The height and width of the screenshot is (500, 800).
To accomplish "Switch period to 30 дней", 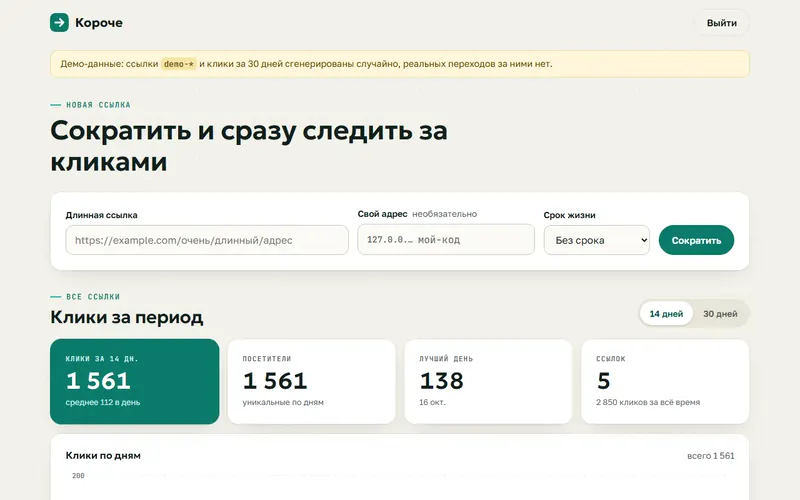I will pyautogui.click(x=720, y=314).
